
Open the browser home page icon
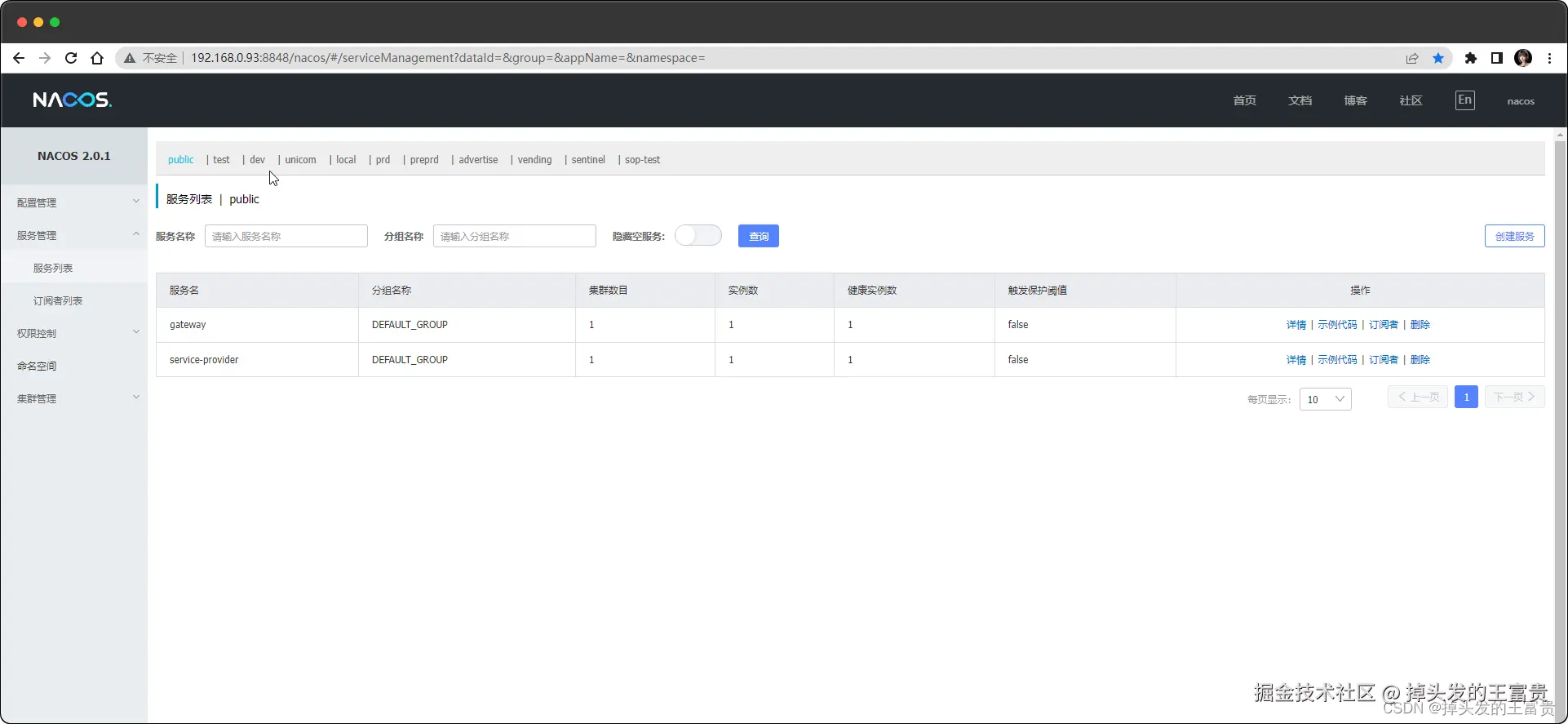97,58
